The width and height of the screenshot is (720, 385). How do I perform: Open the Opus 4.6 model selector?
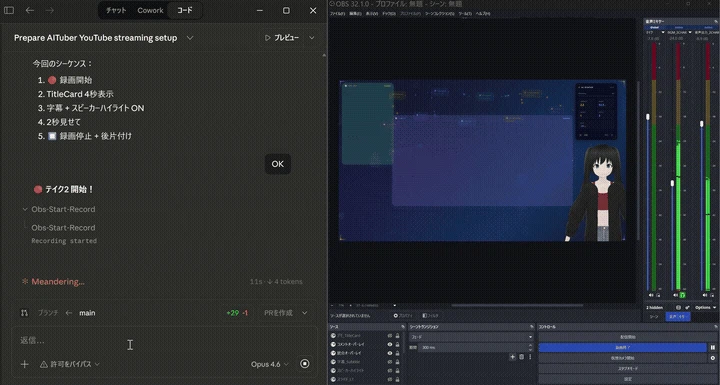pyautogui.click(x=270, y=364)
